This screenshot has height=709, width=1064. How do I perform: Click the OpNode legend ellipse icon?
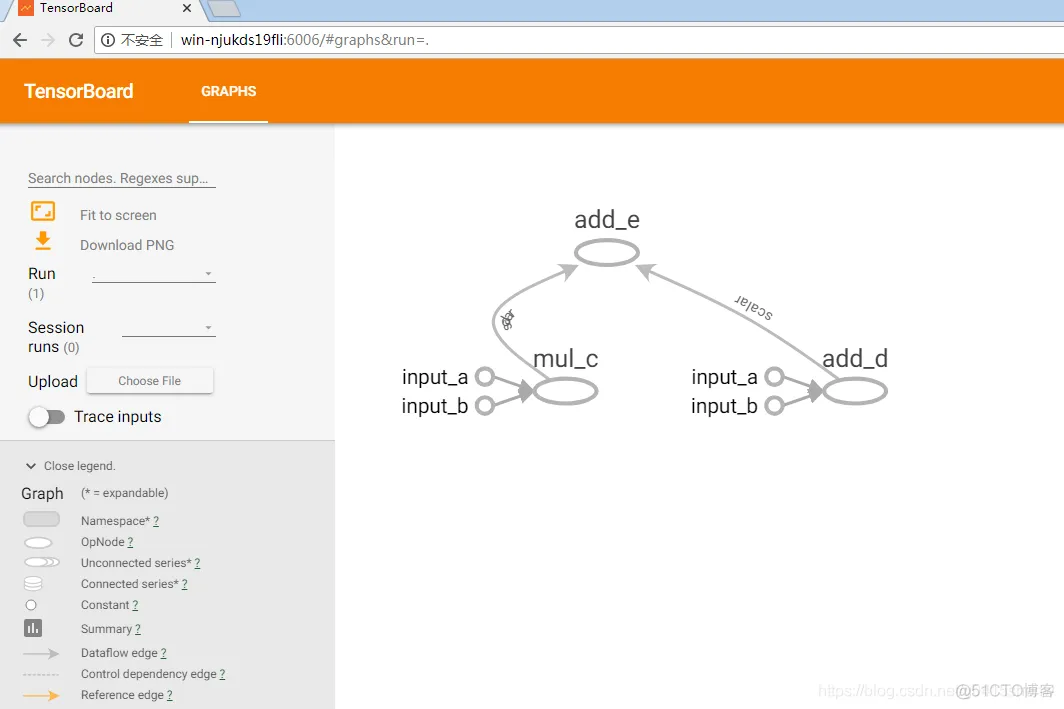pyautogui.click(x=38, y=542)
